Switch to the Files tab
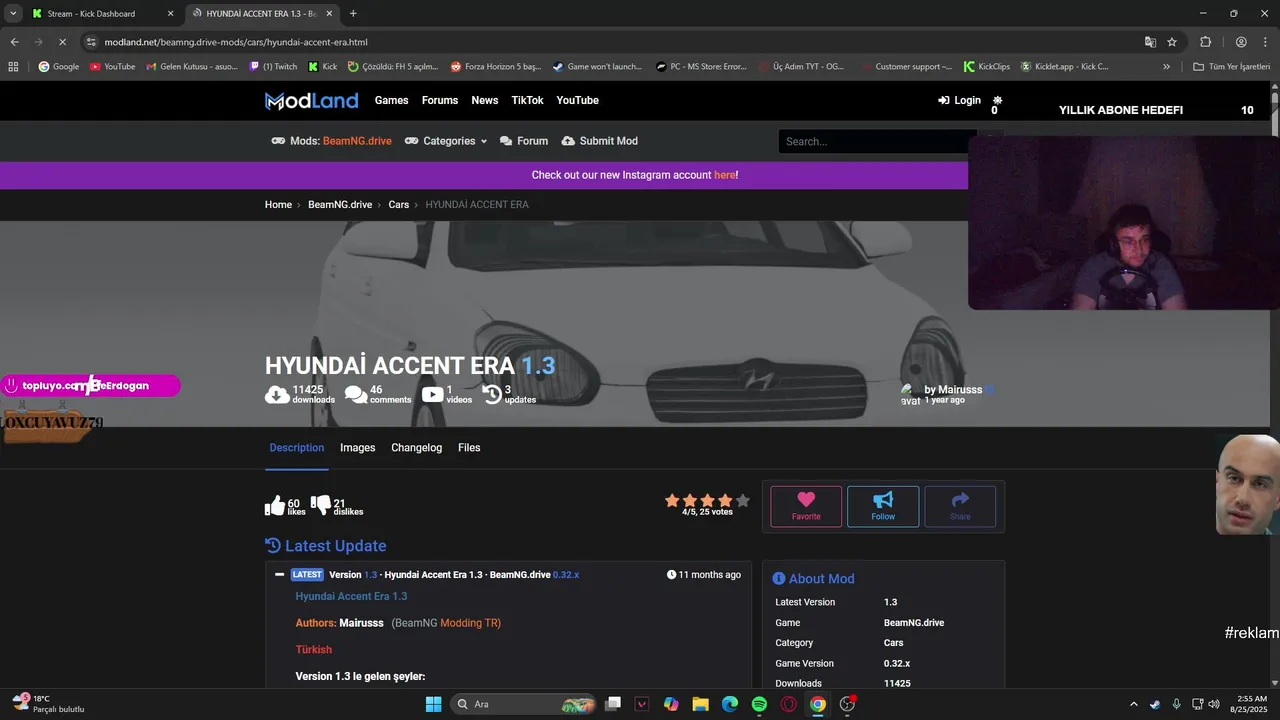The width and height of the screenshot is (1280, 720). (469, 448)
